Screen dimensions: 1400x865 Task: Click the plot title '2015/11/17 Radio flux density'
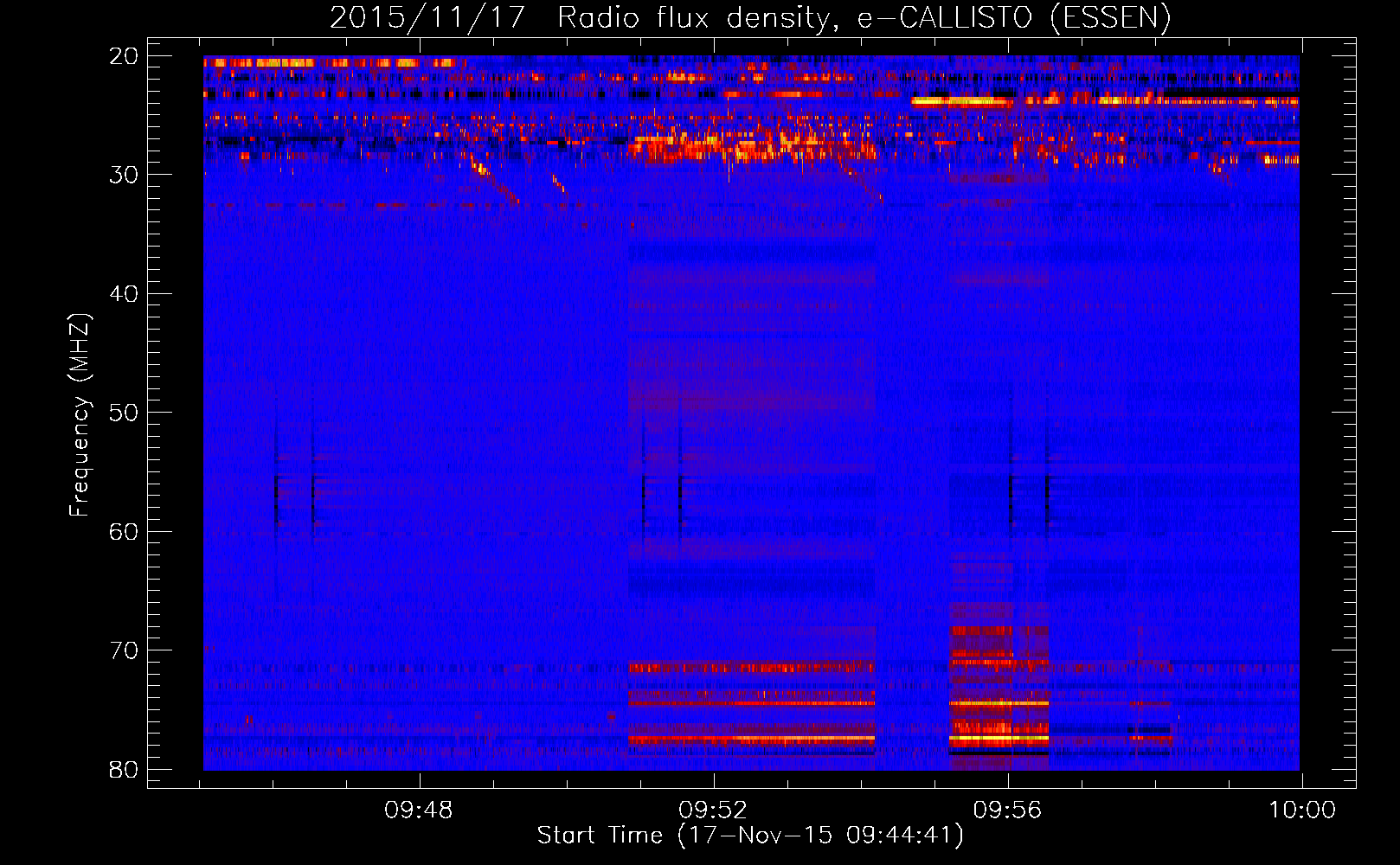tap(749, 18)
